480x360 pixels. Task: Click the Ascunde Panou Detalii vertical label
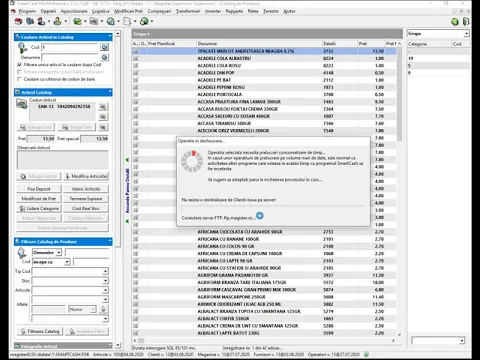coord(127,191)
